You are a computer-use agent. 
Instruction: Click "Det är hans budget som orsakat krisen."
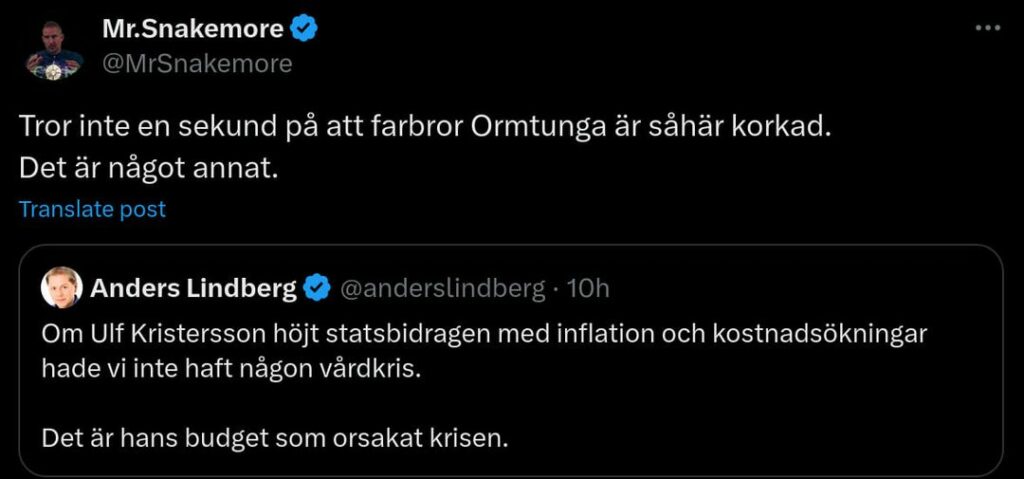tap(276, 437)
